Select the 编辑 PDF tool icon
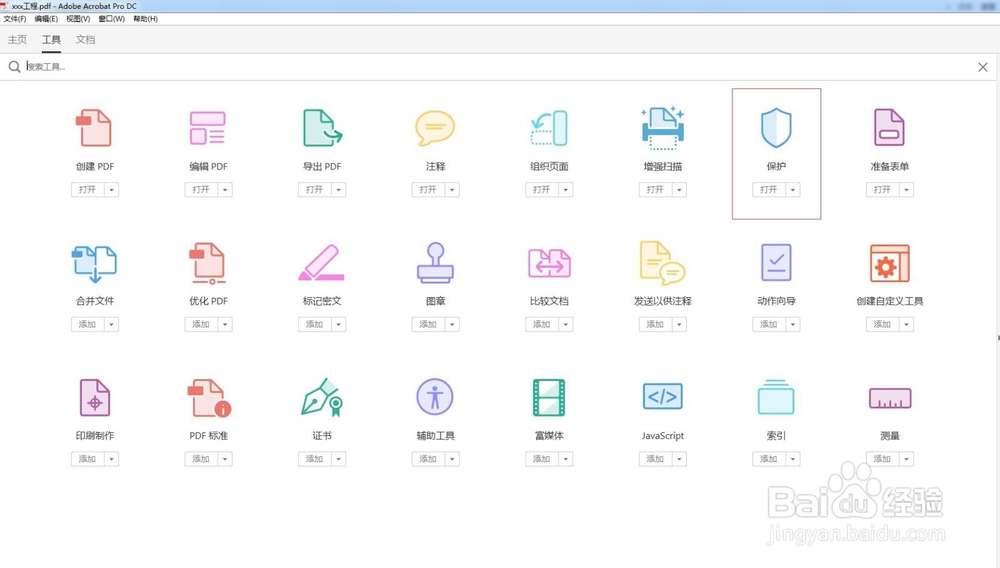This screenshot has width=1000, height=568. pos(207,128)
